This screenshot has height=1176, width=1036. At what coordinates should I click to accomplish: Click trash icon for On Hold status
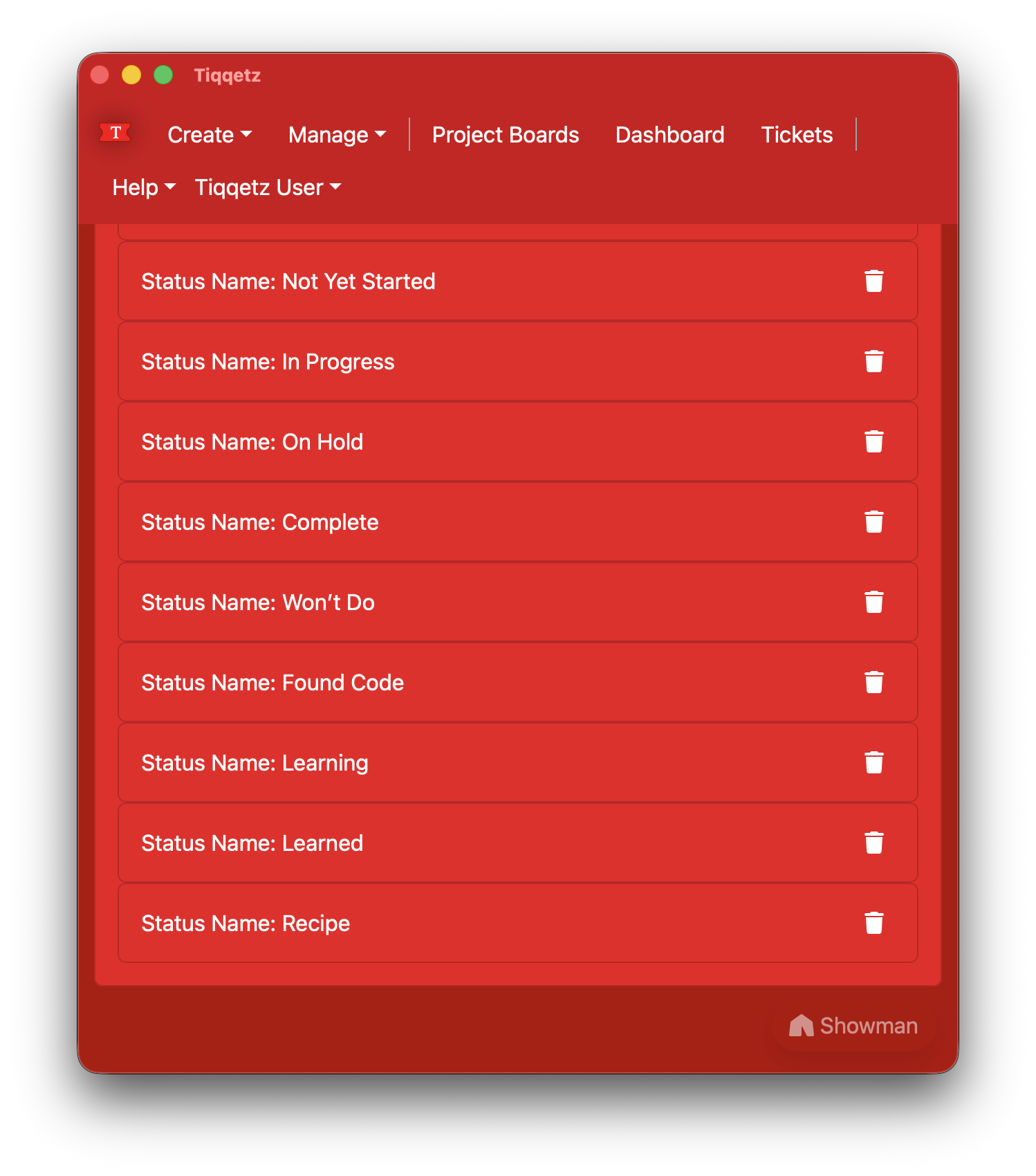[873, 441]
